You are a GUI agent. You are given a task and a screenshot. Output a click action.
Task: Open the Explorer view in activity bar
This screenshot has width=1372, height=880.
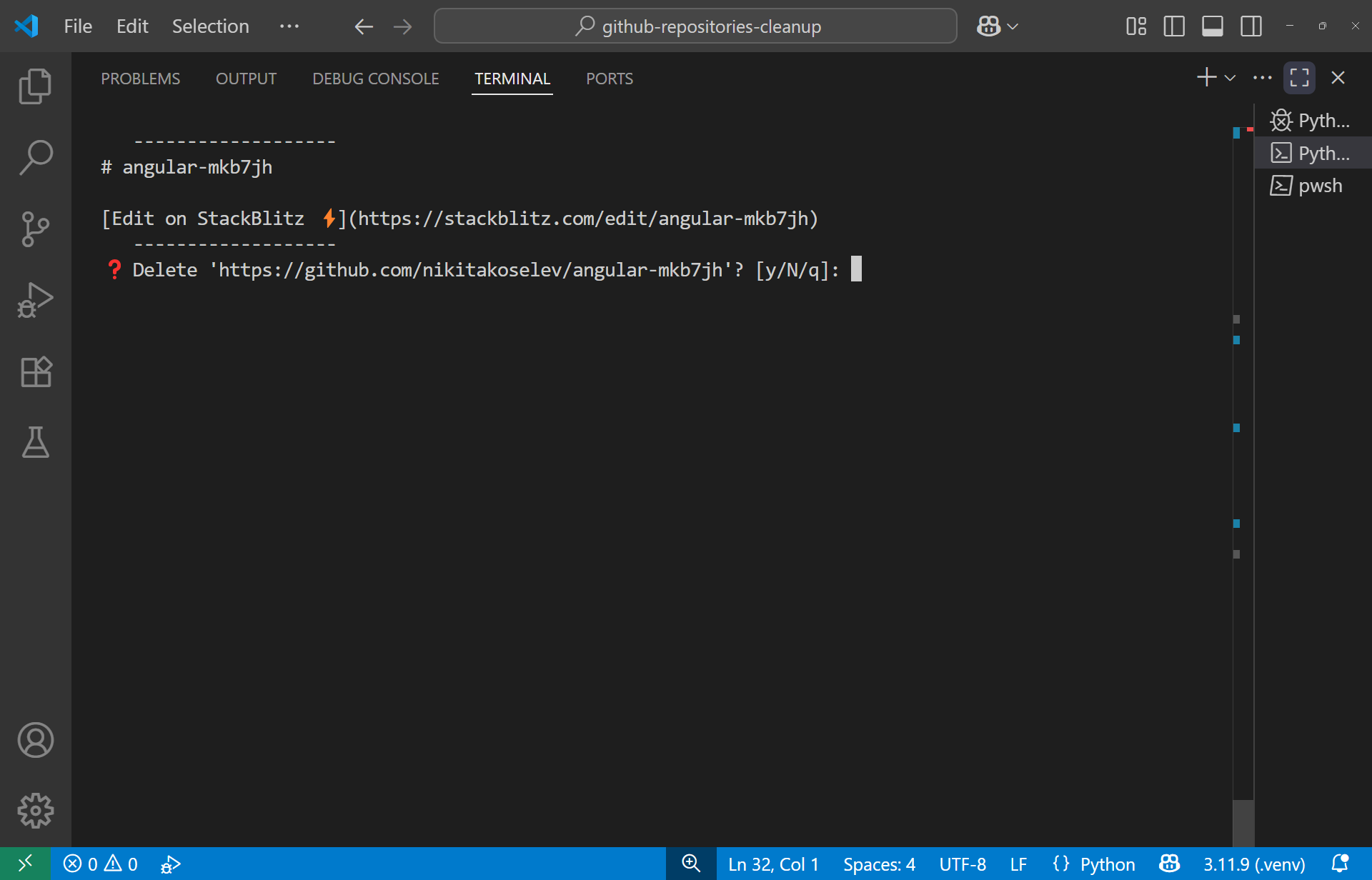[x=35, y=86]
